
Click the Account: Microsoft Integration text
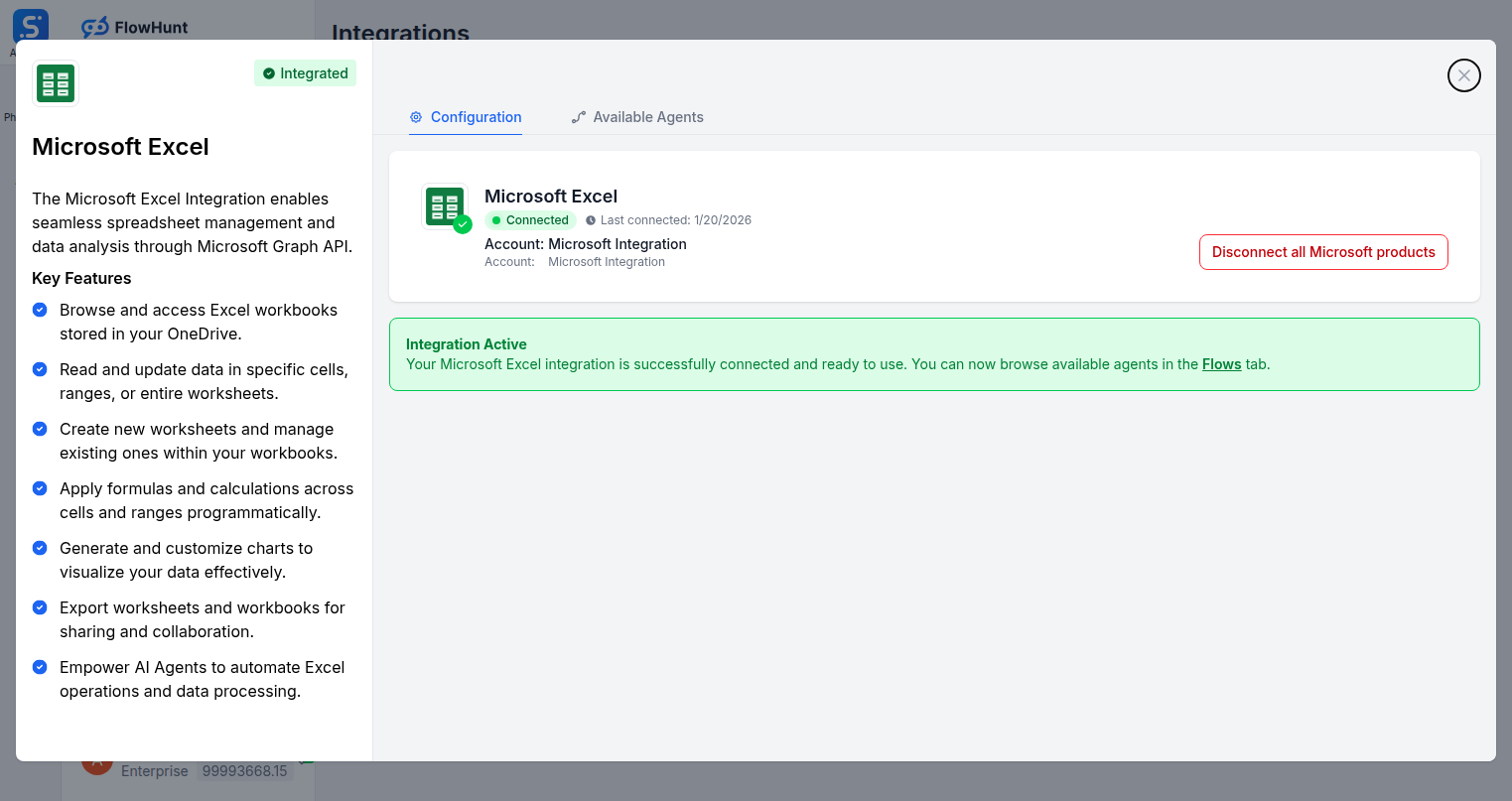click(x=585, y=243)
